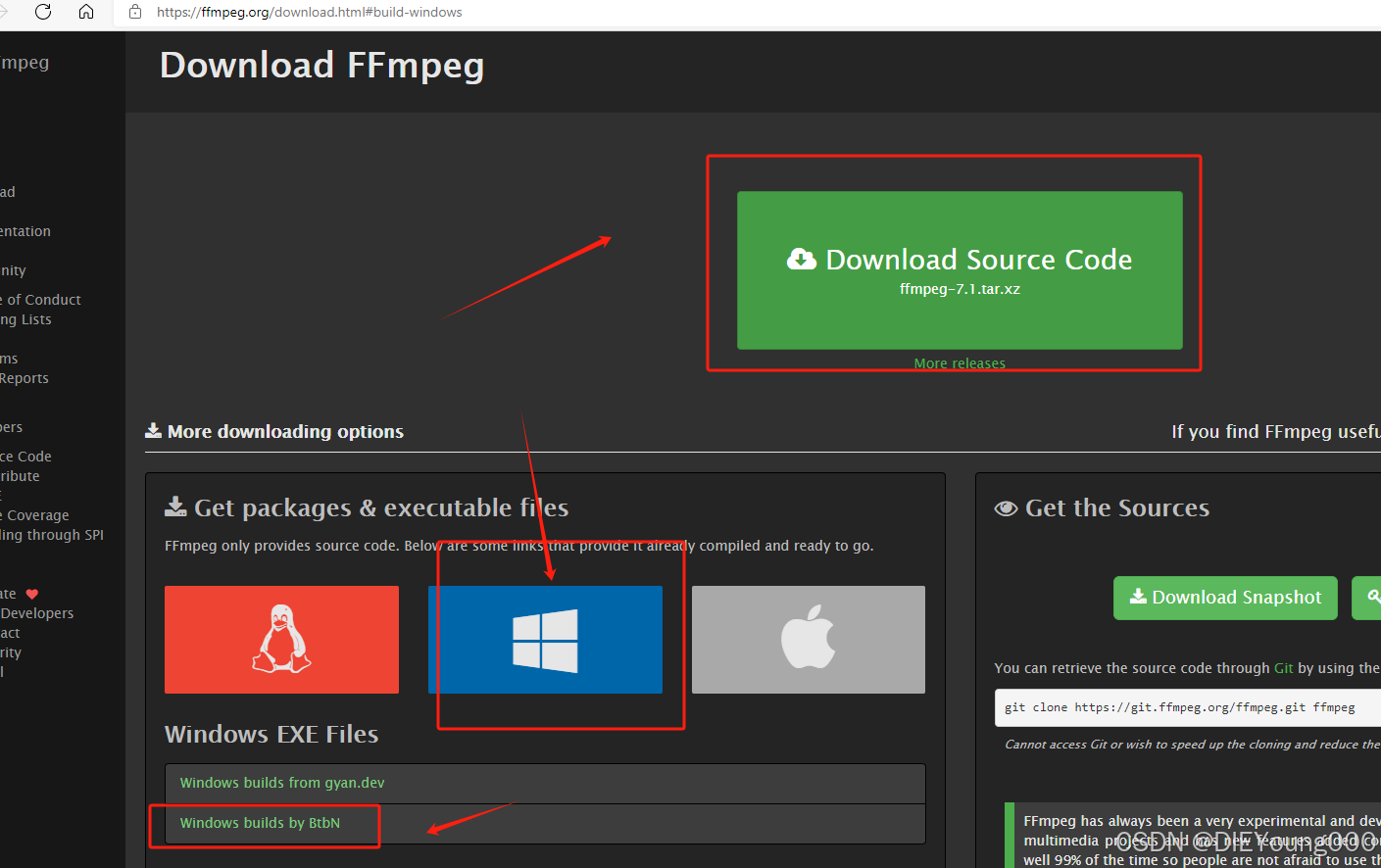Click the Get packages & executable files heading

tap(367, 507)
